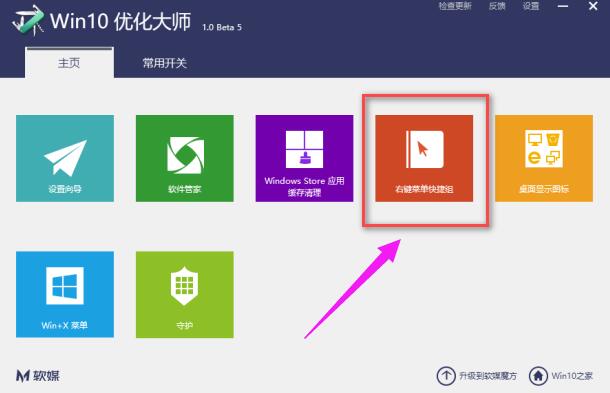
Task: Open Windows Store 应用缓存清理 tile
Action: coord(305,158)
